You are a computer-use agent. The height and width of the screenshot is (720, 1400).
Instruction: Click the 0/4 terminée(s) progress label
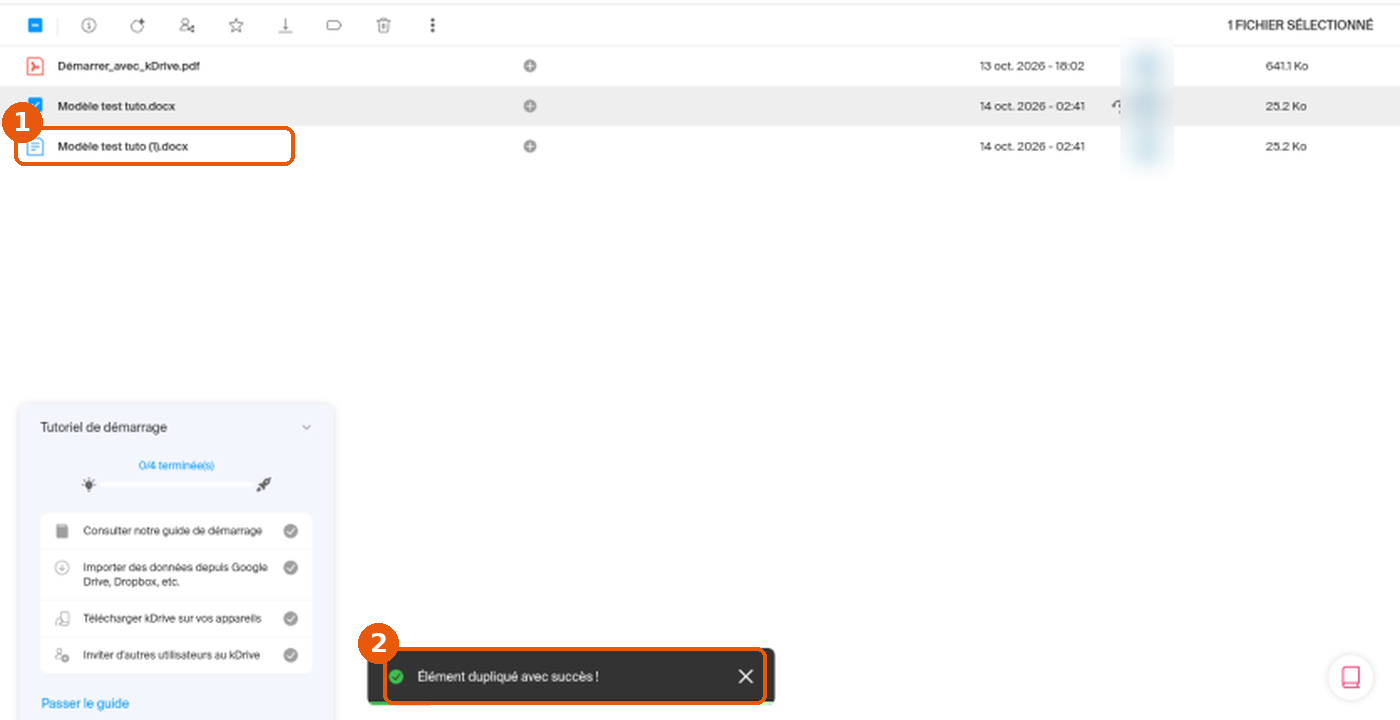click(176, 465)
